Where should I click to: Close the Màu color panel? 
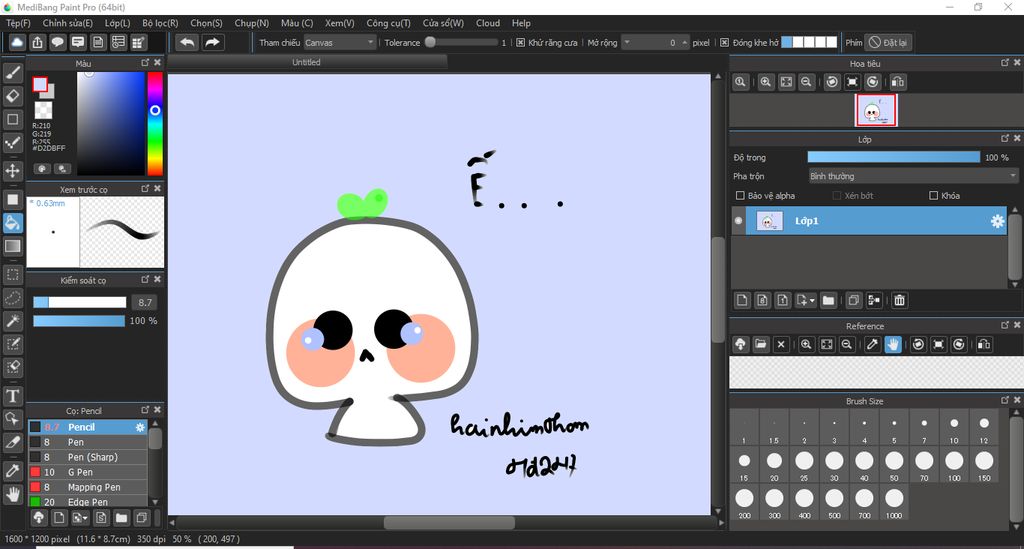pos(157,63)
